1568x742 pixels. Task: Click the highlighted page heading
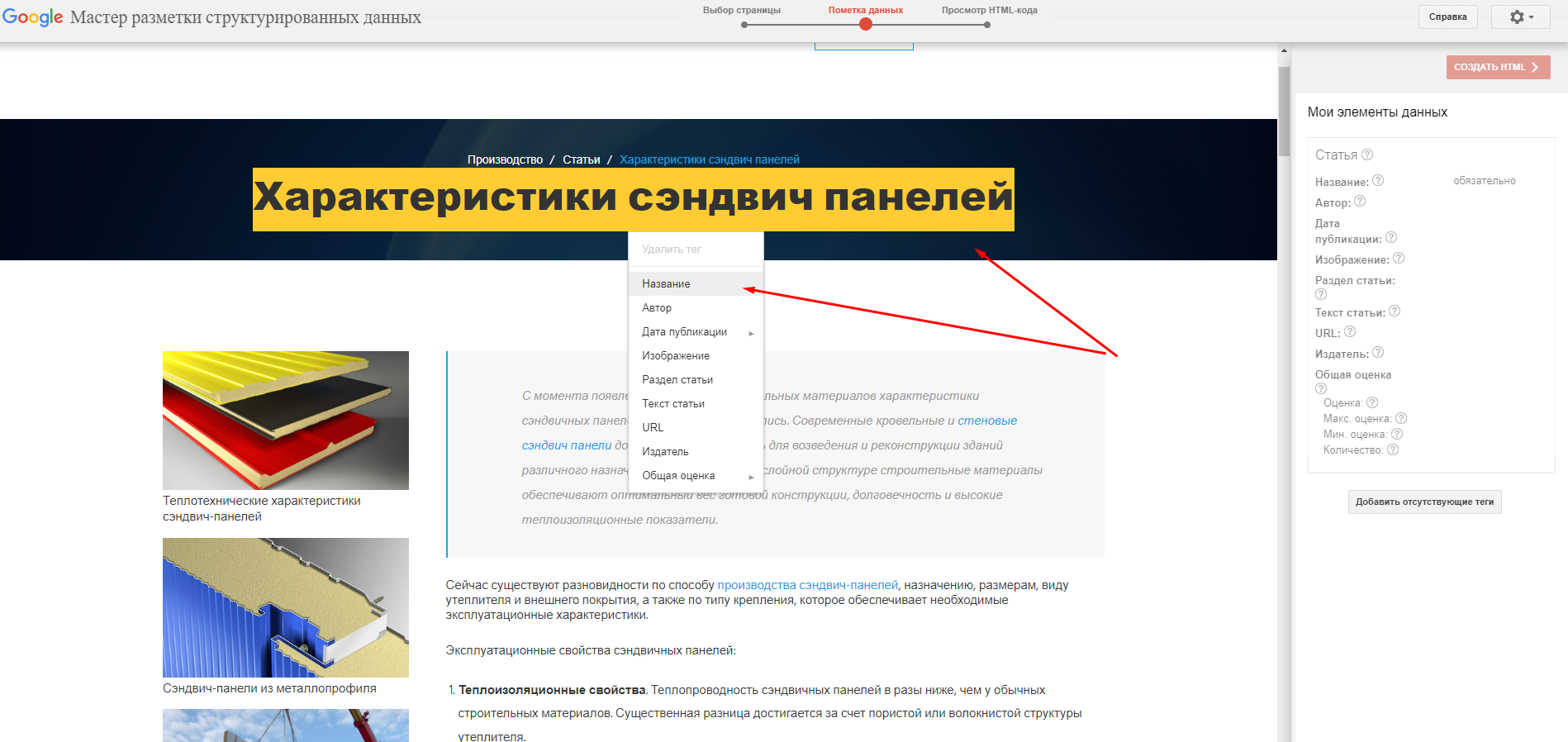tap(634, 199)
